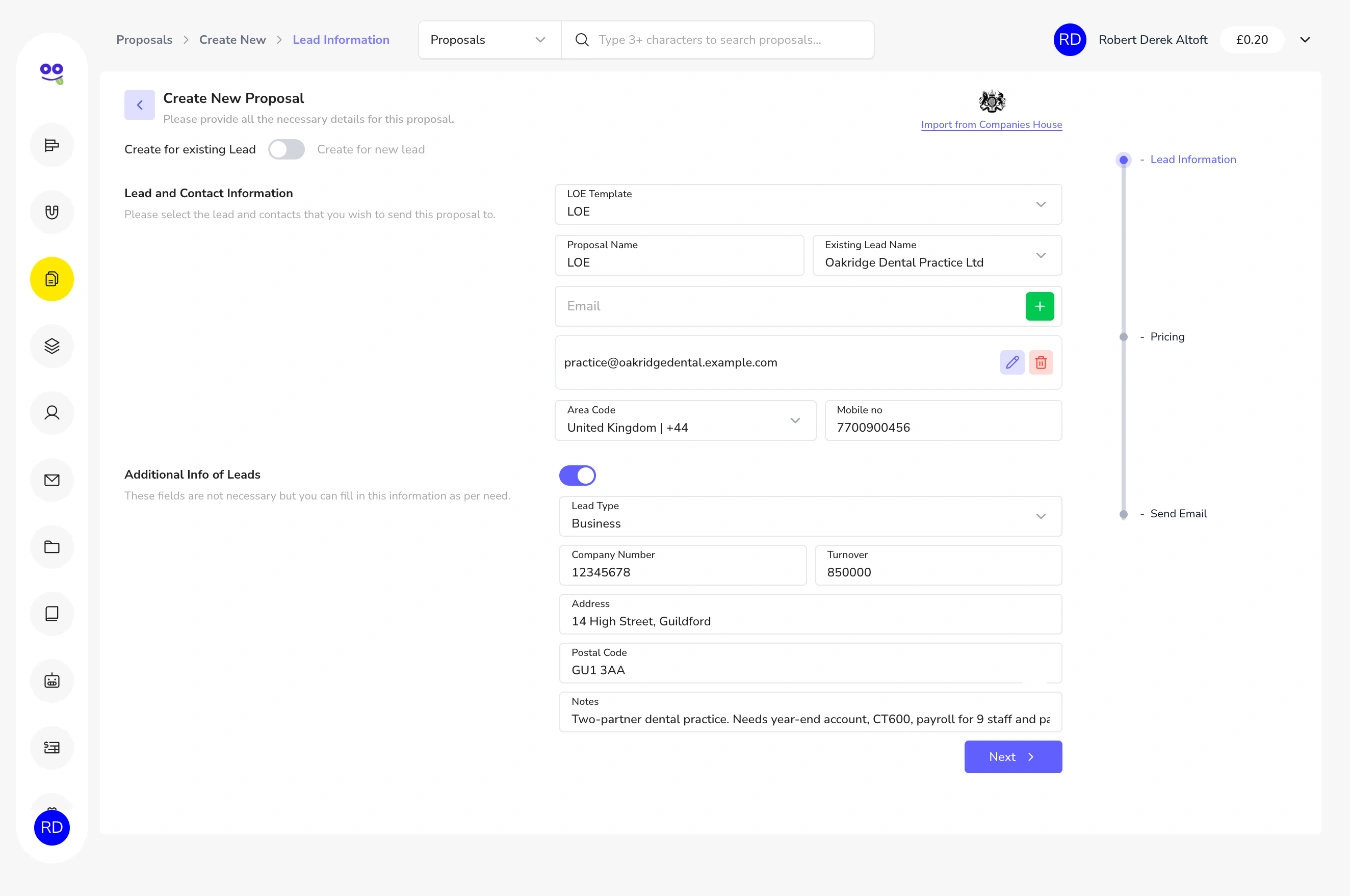Select the Lead Information breadcrumb
This screenshot has height=896, width=1350.
tap(341, 40)
